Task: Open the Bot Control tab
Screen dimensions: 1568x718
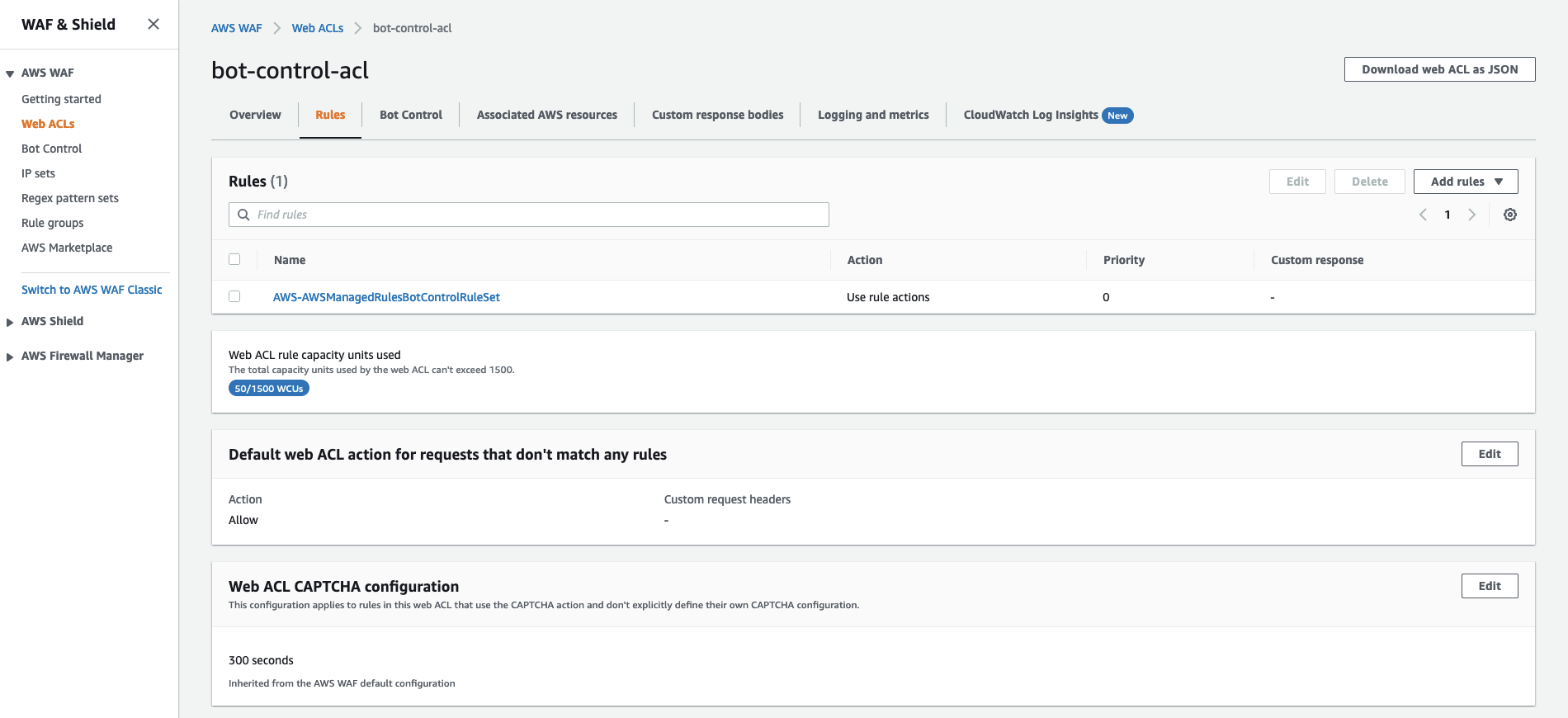Action: (x=411, y=115)
